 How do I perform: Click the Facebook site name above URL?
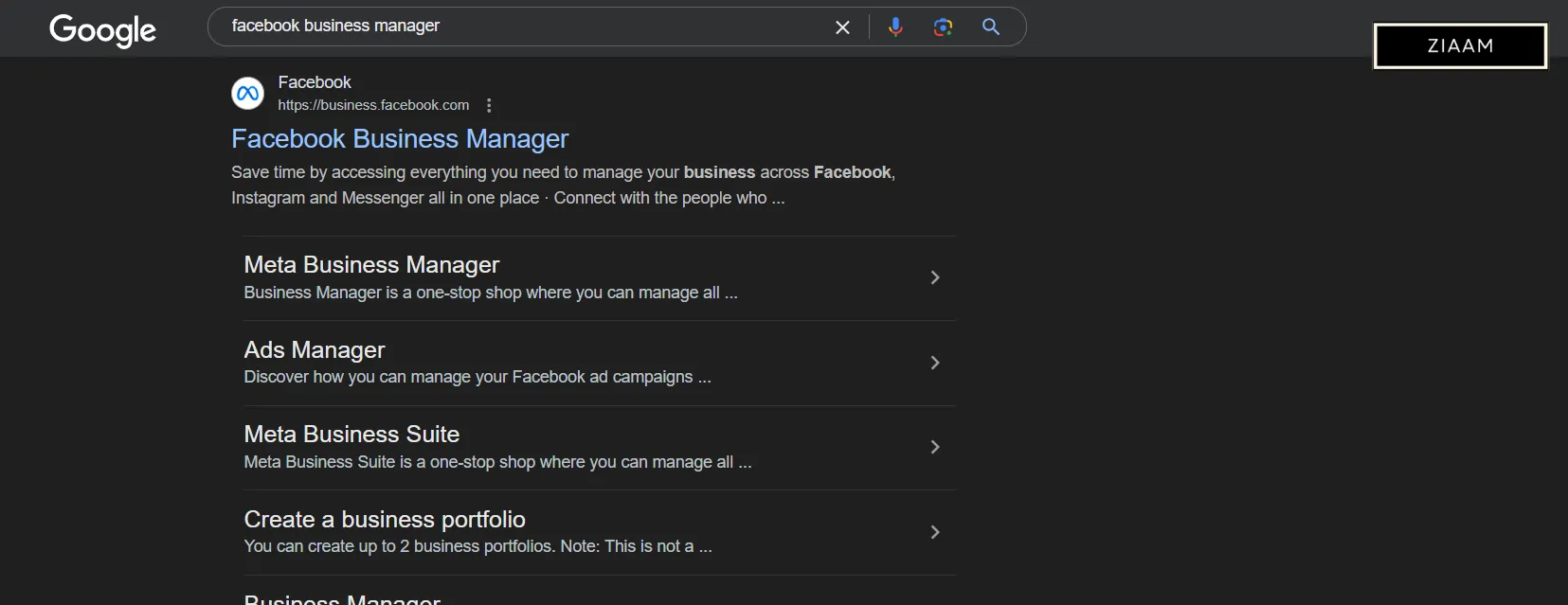315,82
